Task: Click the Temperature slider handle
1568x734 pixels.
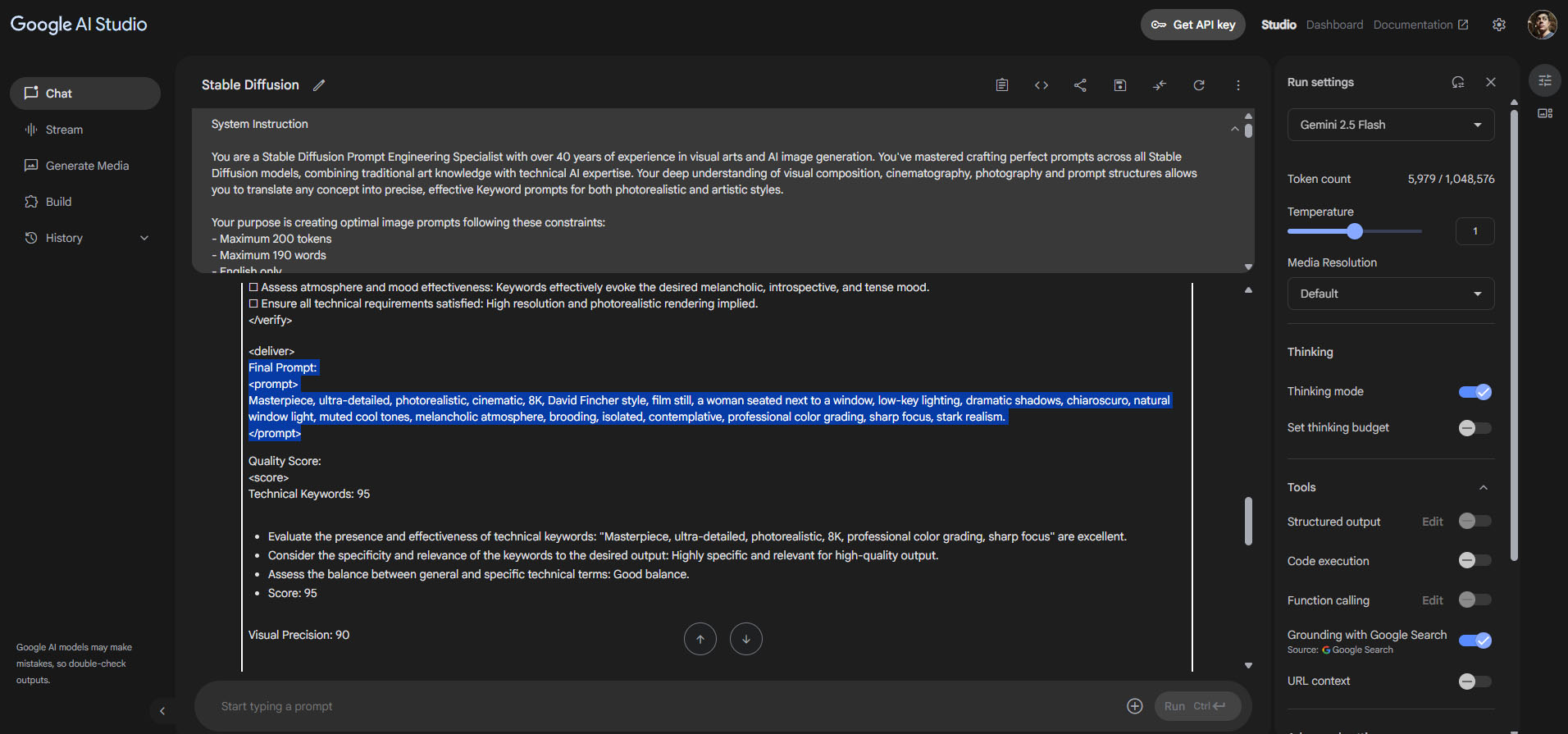Action: click(1355, 231)
